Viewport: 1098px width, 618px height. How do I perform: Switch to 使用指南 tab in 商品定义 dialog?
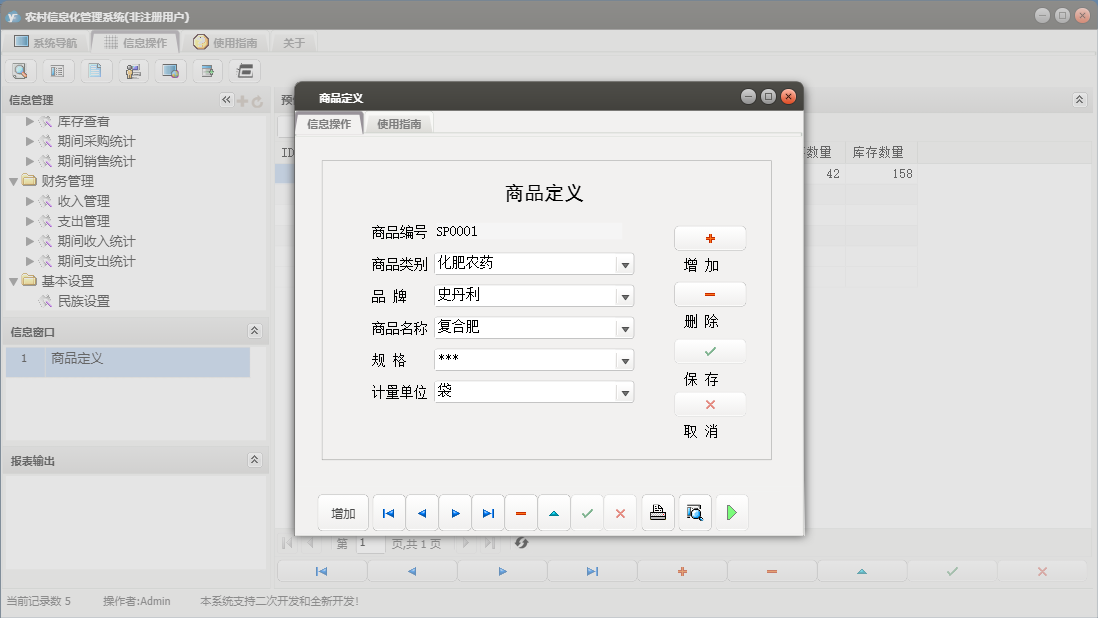point(399,124)
